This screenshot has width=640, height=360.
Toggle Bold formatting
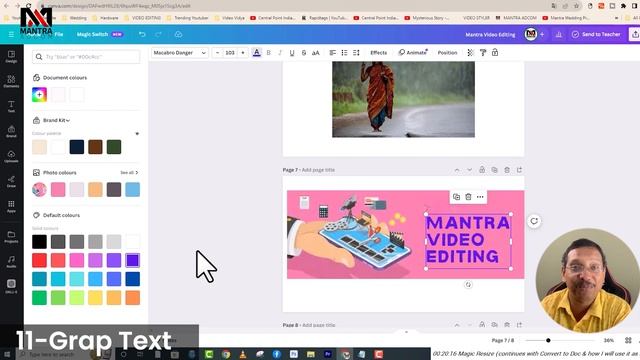(x=269, y=53)
